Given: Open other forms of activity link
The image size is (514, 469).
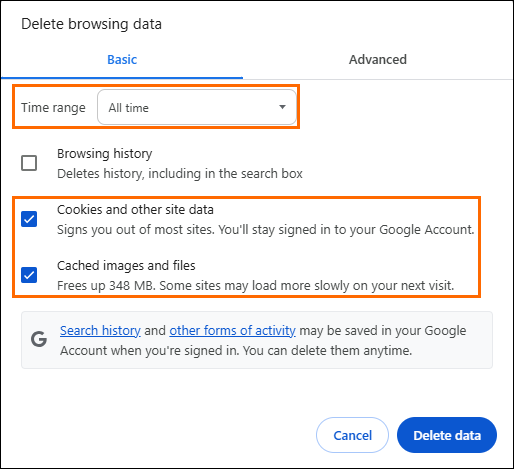Looking at the screenshot, I should coord(232,331).
